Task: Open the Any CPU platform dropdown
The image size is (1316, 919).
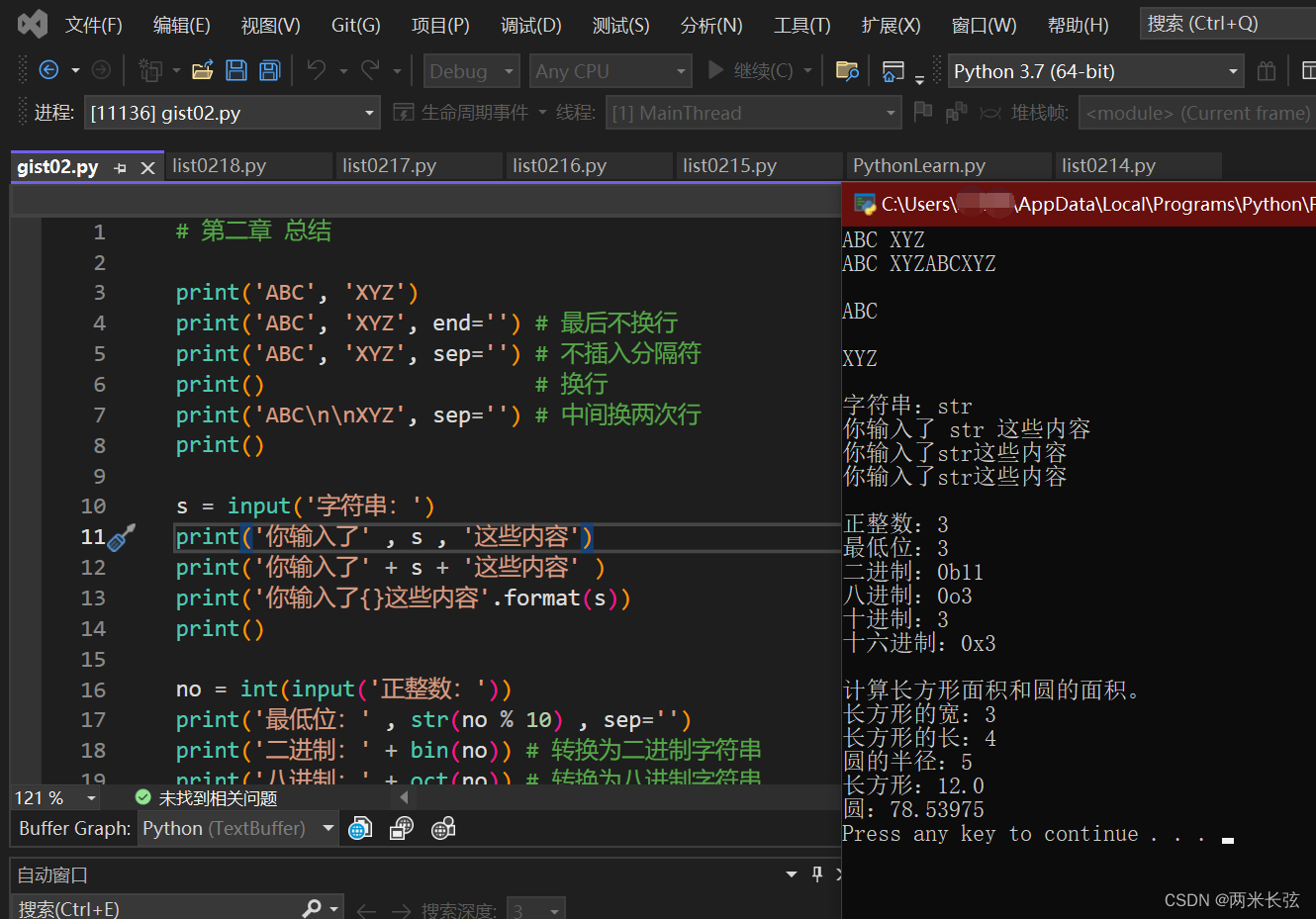Action: (611, 71)
